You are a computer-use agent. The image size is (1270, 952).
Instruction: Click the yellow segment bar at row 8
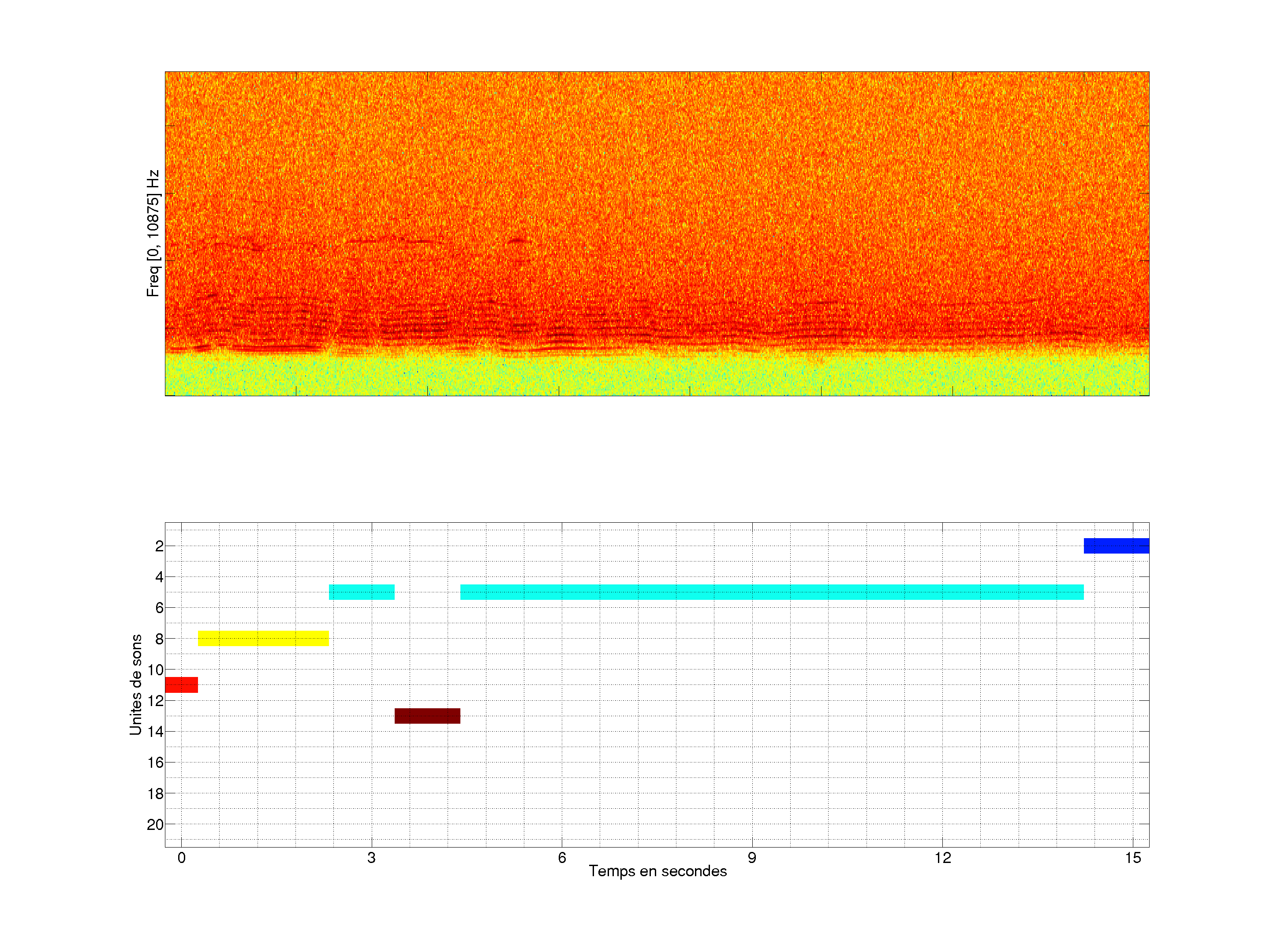(x=264, y=638)
